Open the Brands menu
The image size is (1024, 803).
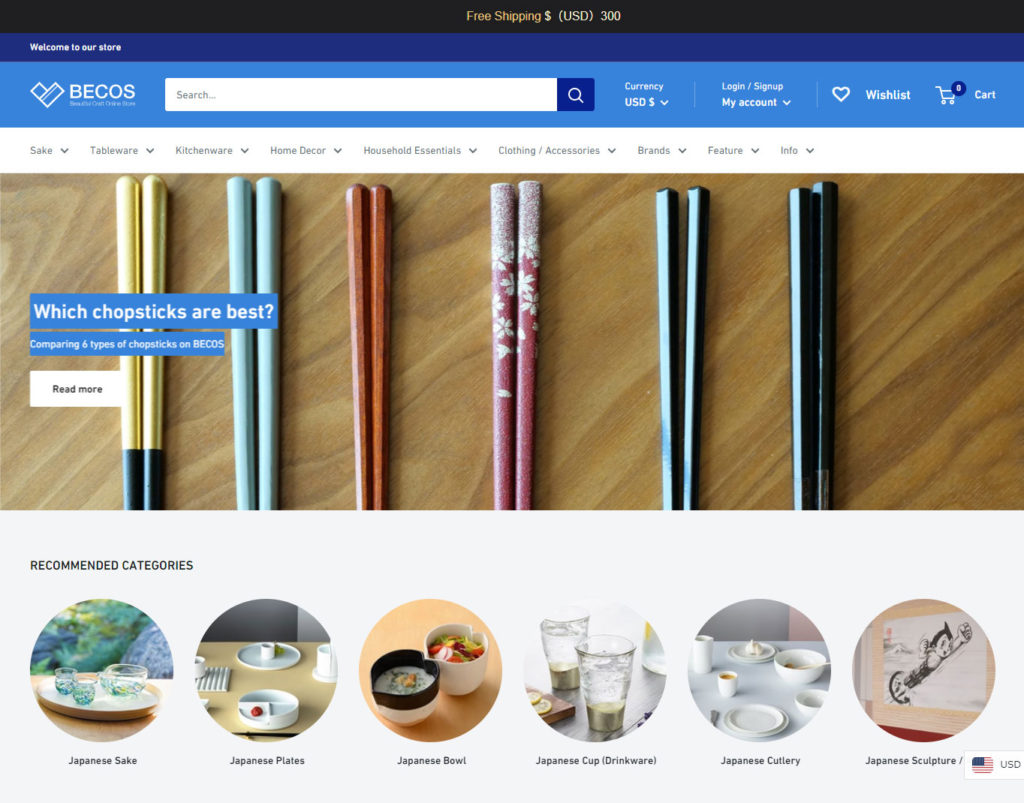[662, 151]
